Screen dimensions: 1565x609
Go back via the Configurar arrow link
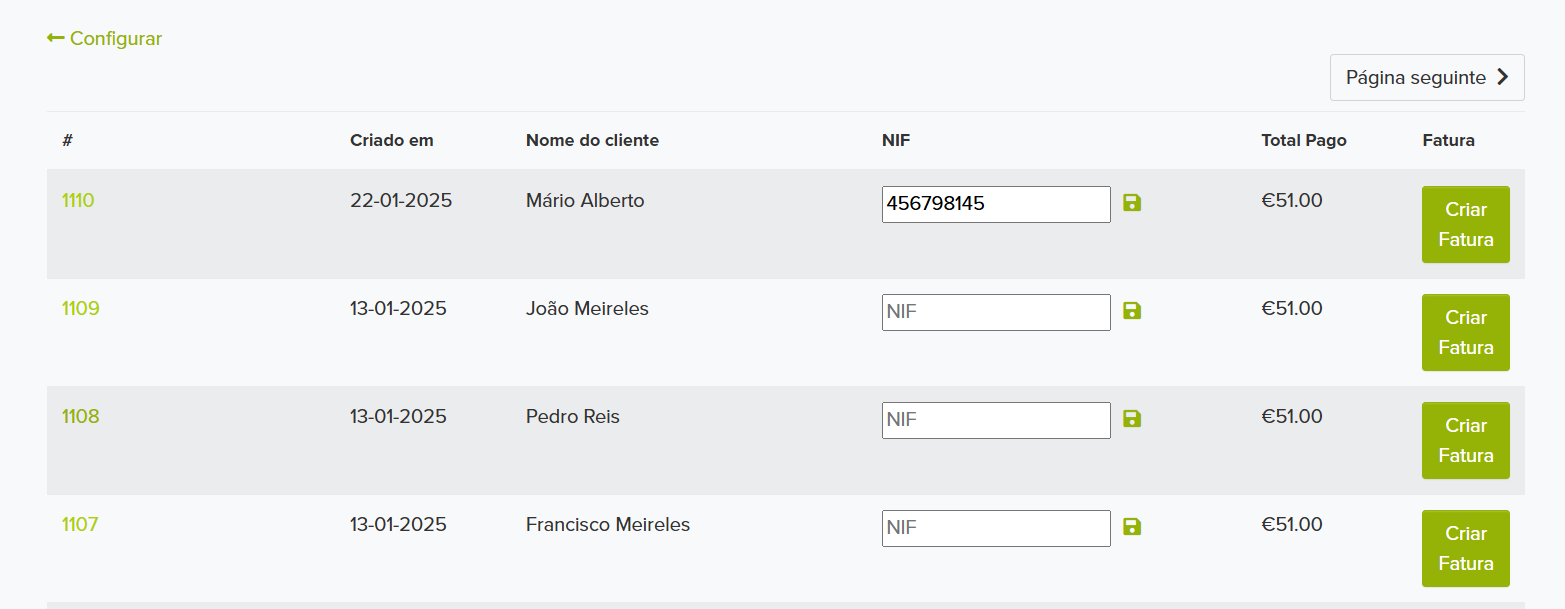pos(104,38)
